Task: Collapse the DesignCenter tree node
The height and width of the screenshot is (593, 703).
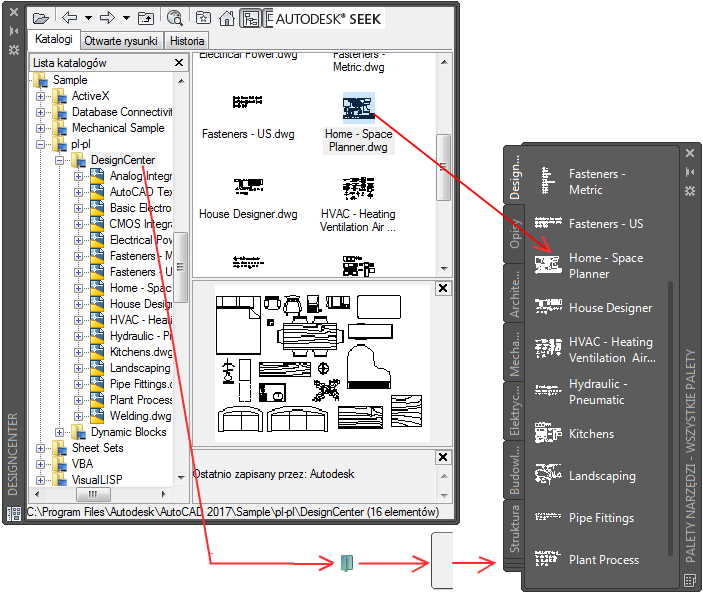Action: (59, 160)
